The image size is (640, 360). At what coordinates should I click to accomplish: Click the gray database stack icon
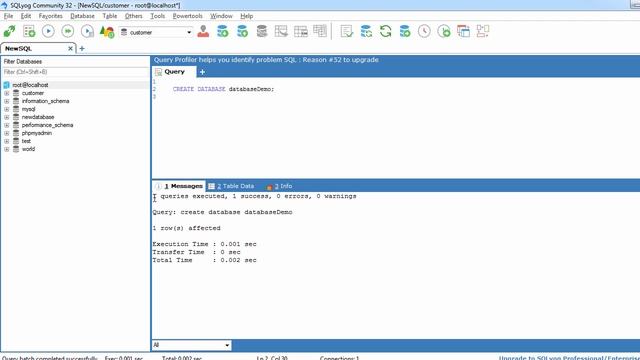tap(262, 31)
